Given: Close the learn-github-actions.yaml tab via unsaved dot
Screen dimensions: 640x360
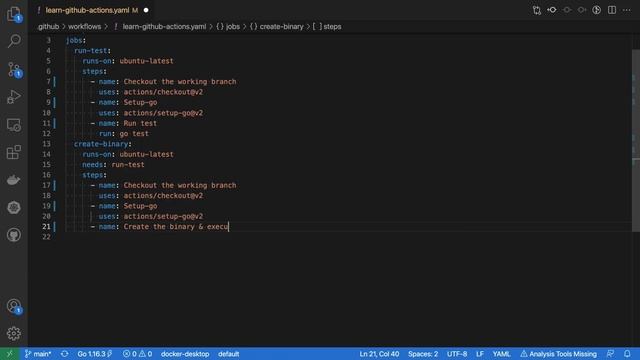Looking at the screenshot, I should [146, 10].
